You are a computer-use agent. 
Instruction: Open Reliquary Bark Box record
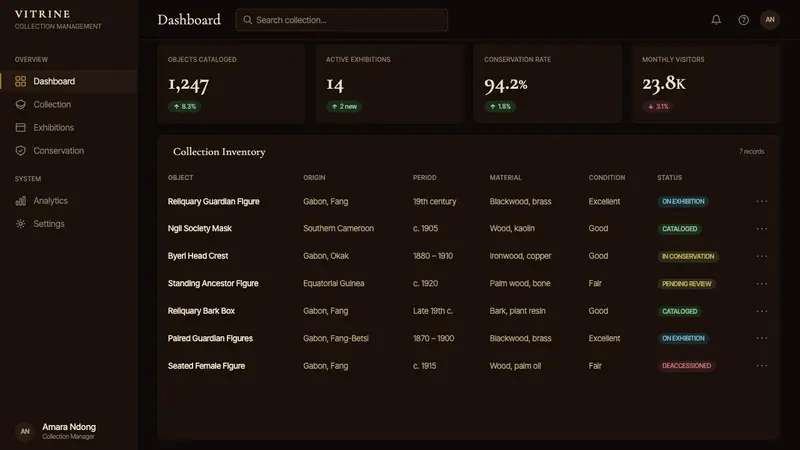tap(202, 311)
